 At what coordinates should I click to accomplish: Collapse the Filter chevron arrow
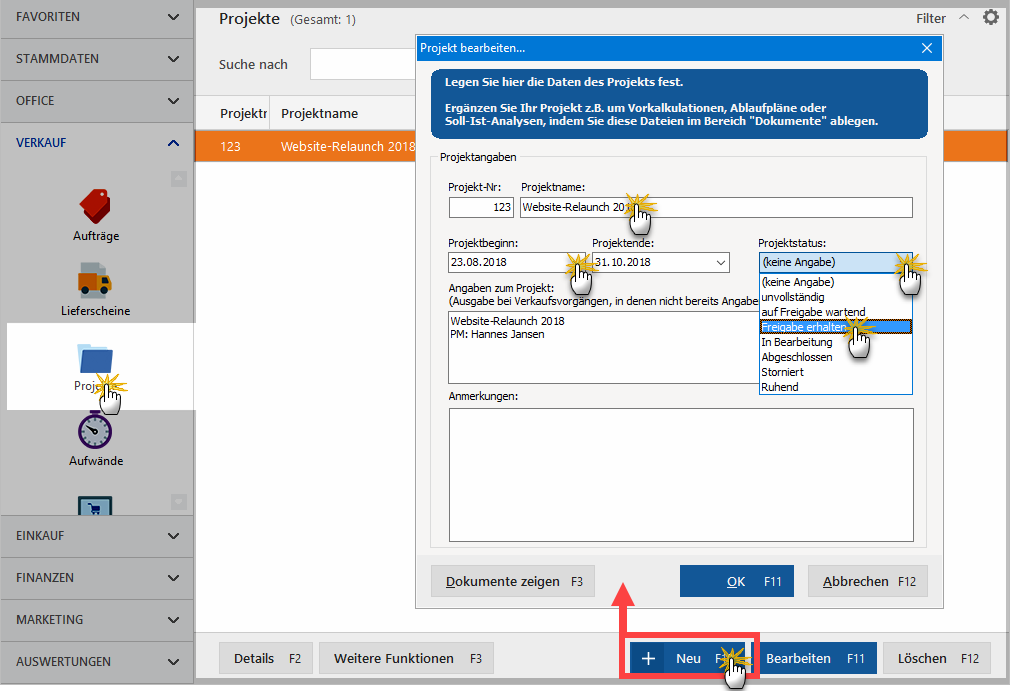pyautogui.click(x=964, y=17)
